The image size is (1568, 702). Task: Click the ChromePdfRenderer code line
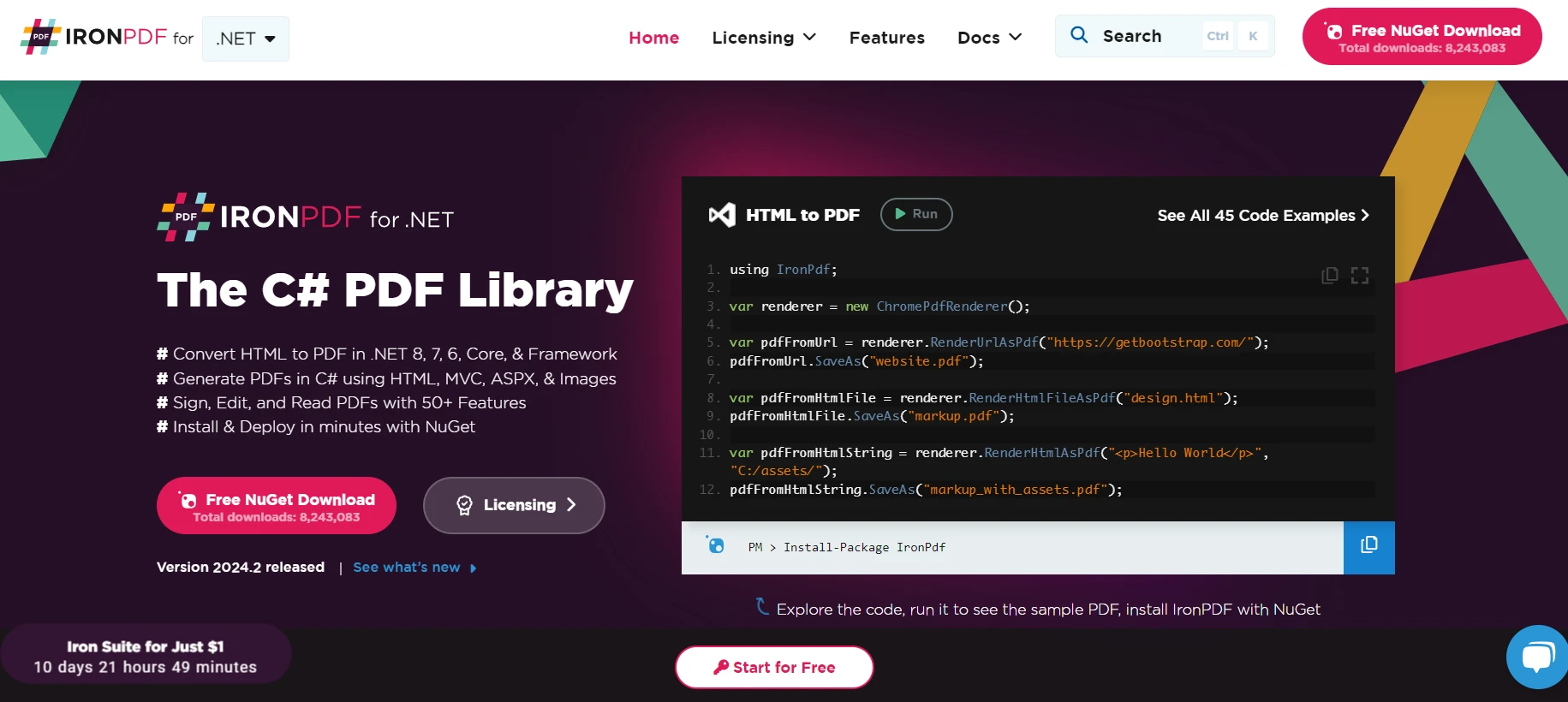click(879, 306)
